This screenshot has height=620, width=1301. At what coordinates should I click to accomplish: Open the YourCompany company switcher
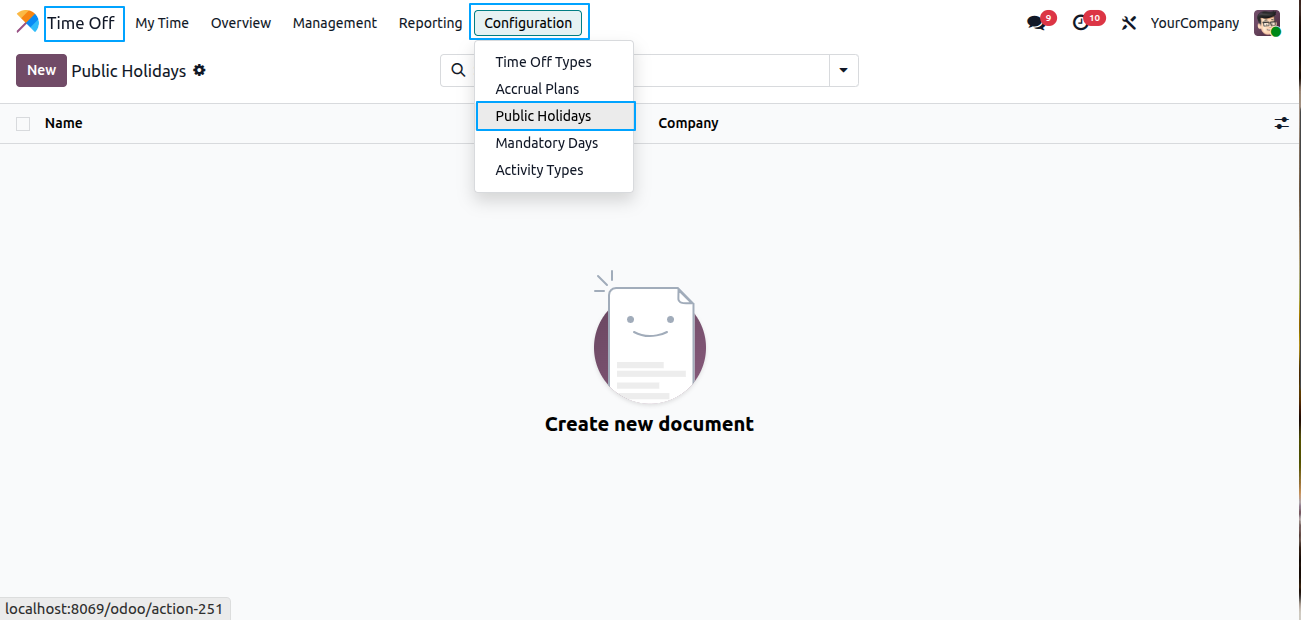point(1195,23)
